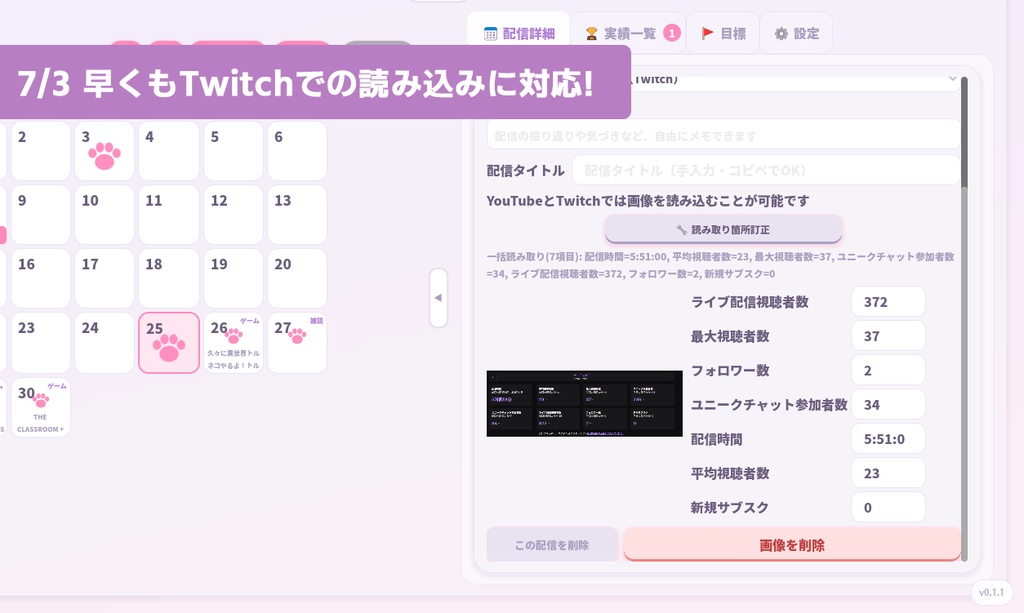Edit the 配信時間 field showing 5:51:0

(888, 439)
